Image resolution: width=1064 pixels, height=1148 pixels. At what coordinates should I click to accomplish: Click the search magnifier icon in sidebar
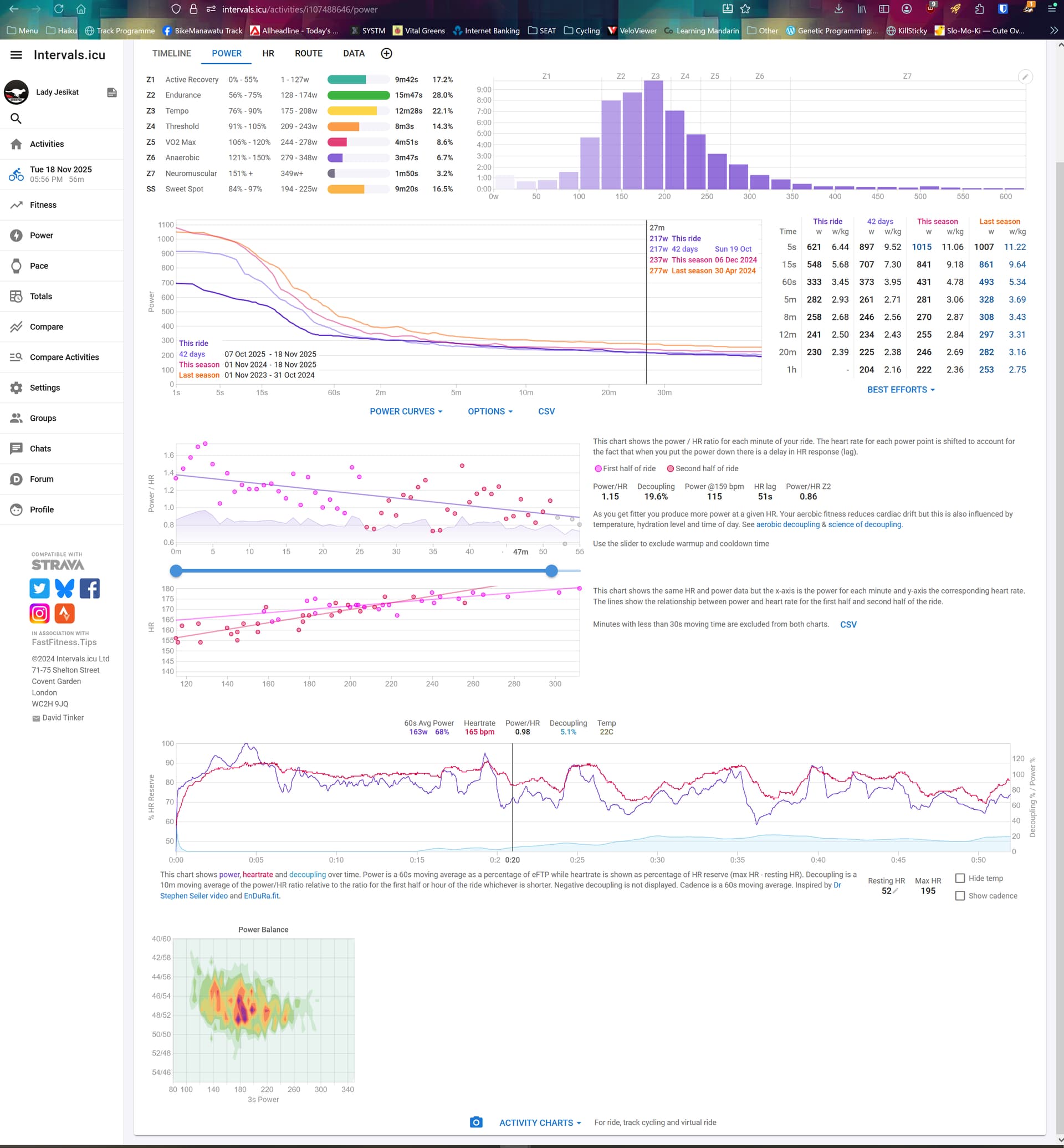click(x=16, y=119)
